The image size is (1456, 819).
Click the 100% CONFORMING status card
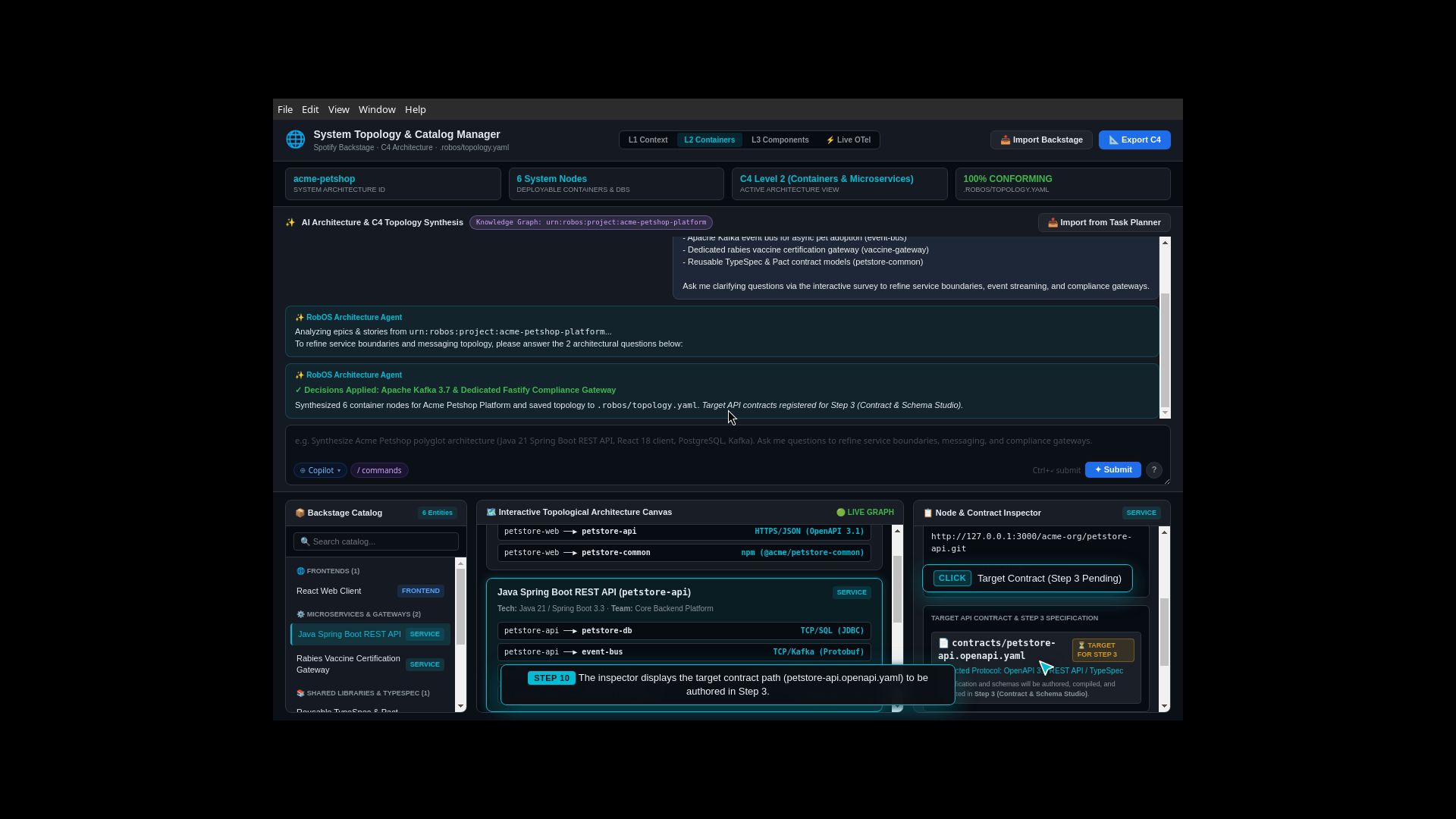pyautogui.click(x=1062, y=184)
